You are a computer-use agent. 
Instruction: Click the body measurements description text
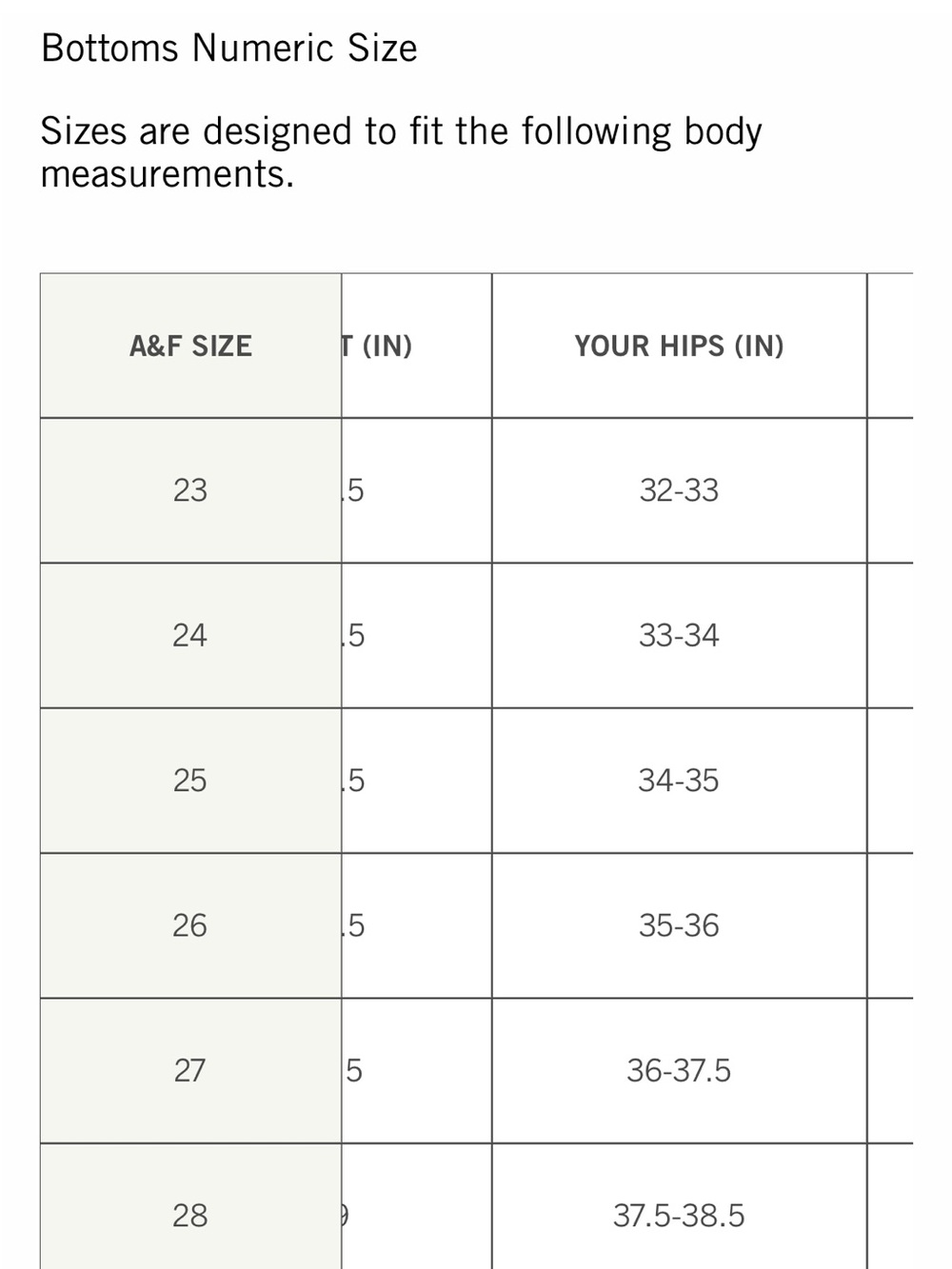401,152
